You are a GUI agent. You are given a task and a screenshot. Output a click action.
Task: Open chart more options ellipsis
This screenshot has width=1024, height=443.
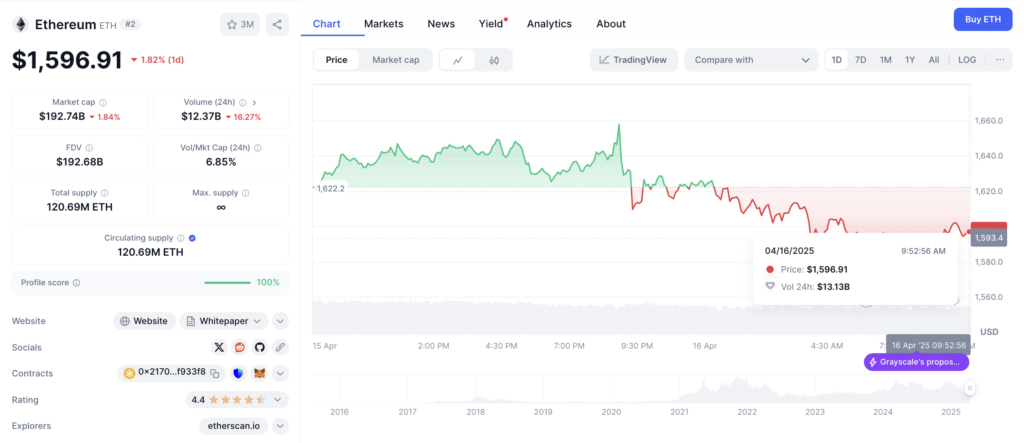coord(1000,59)
